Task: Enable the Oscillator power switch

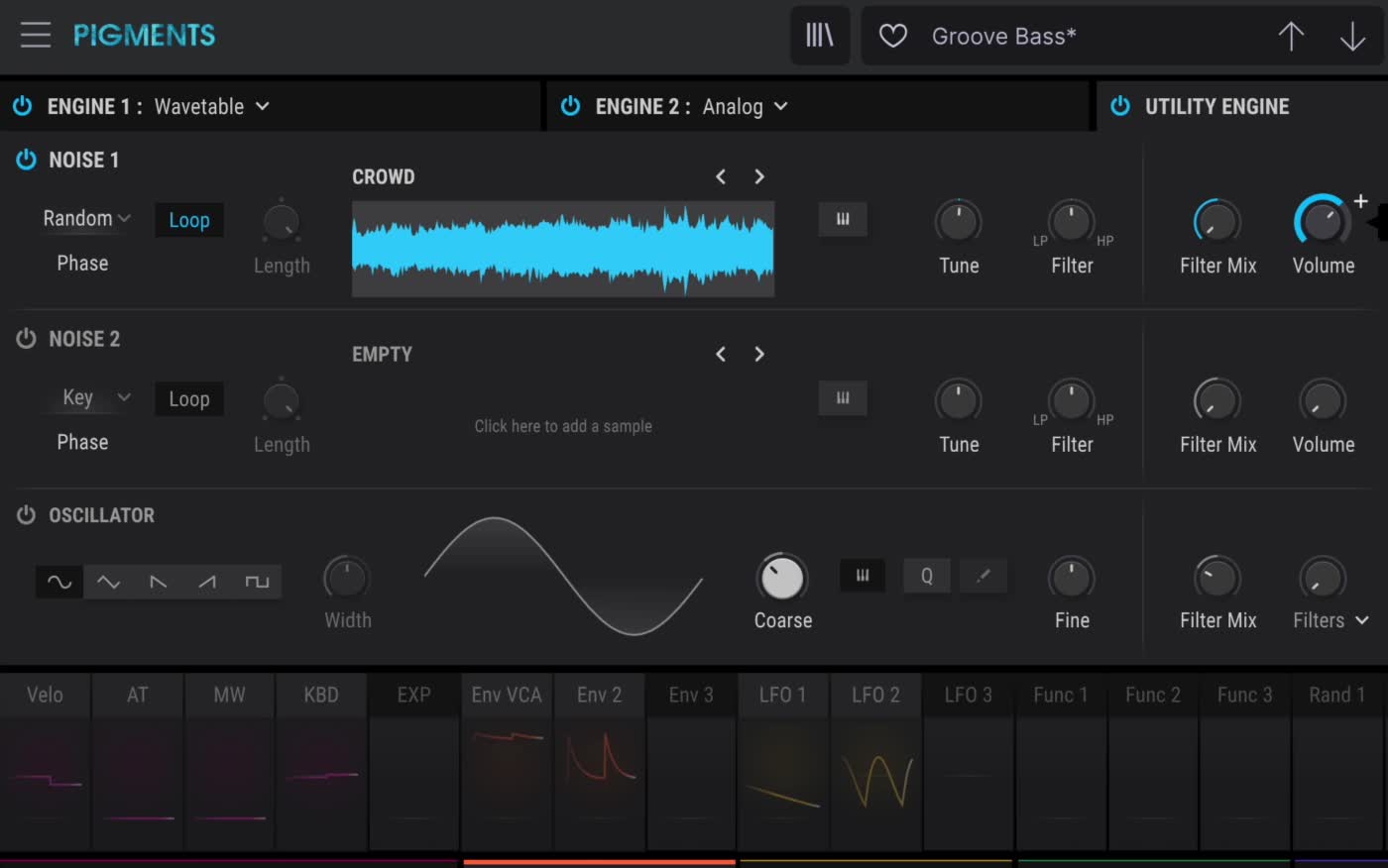Action: point(27,515)
